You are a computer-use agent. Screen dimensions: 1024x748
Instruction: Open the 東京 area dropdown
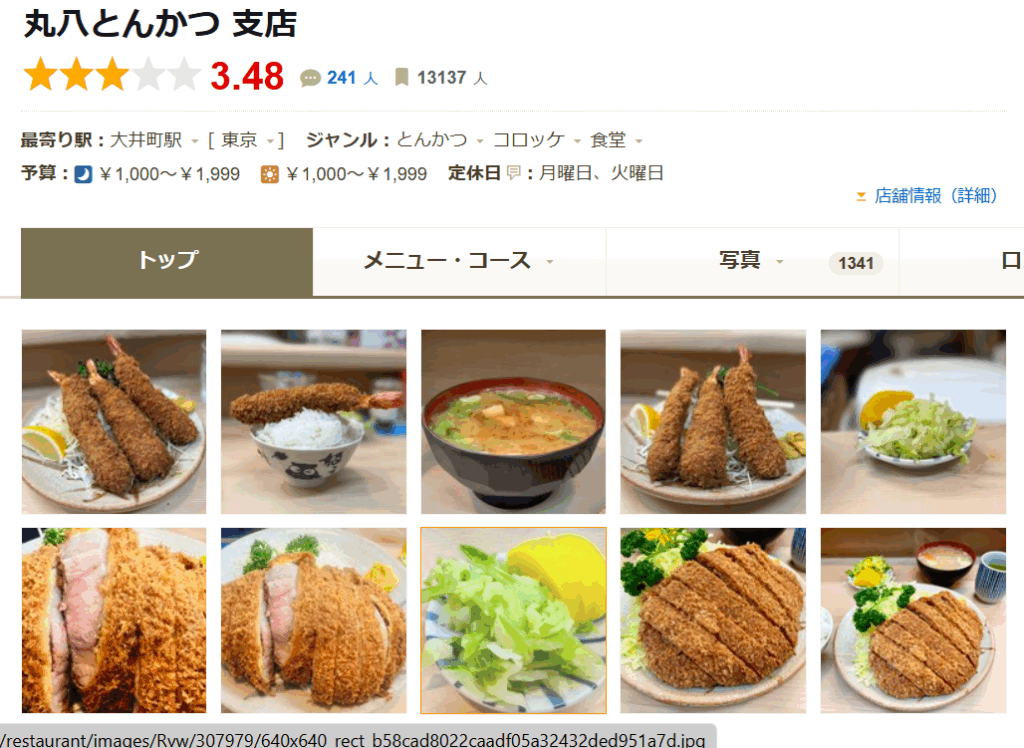tap(270, 141)
